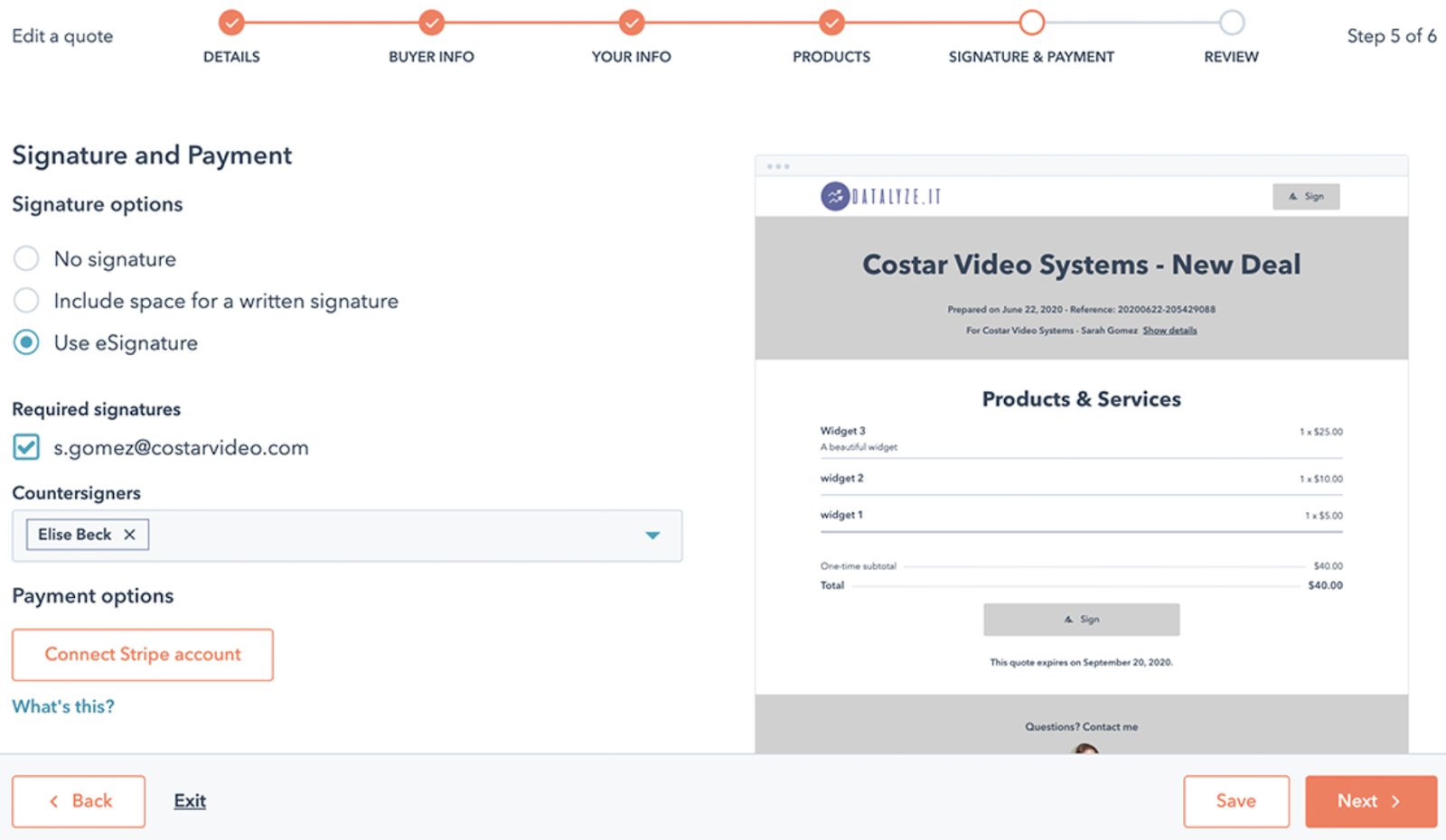Click the 1 x $25.00 price for Widget 3
Image resolution: width=1446 pixels, height=840 pixels.
1321,432
